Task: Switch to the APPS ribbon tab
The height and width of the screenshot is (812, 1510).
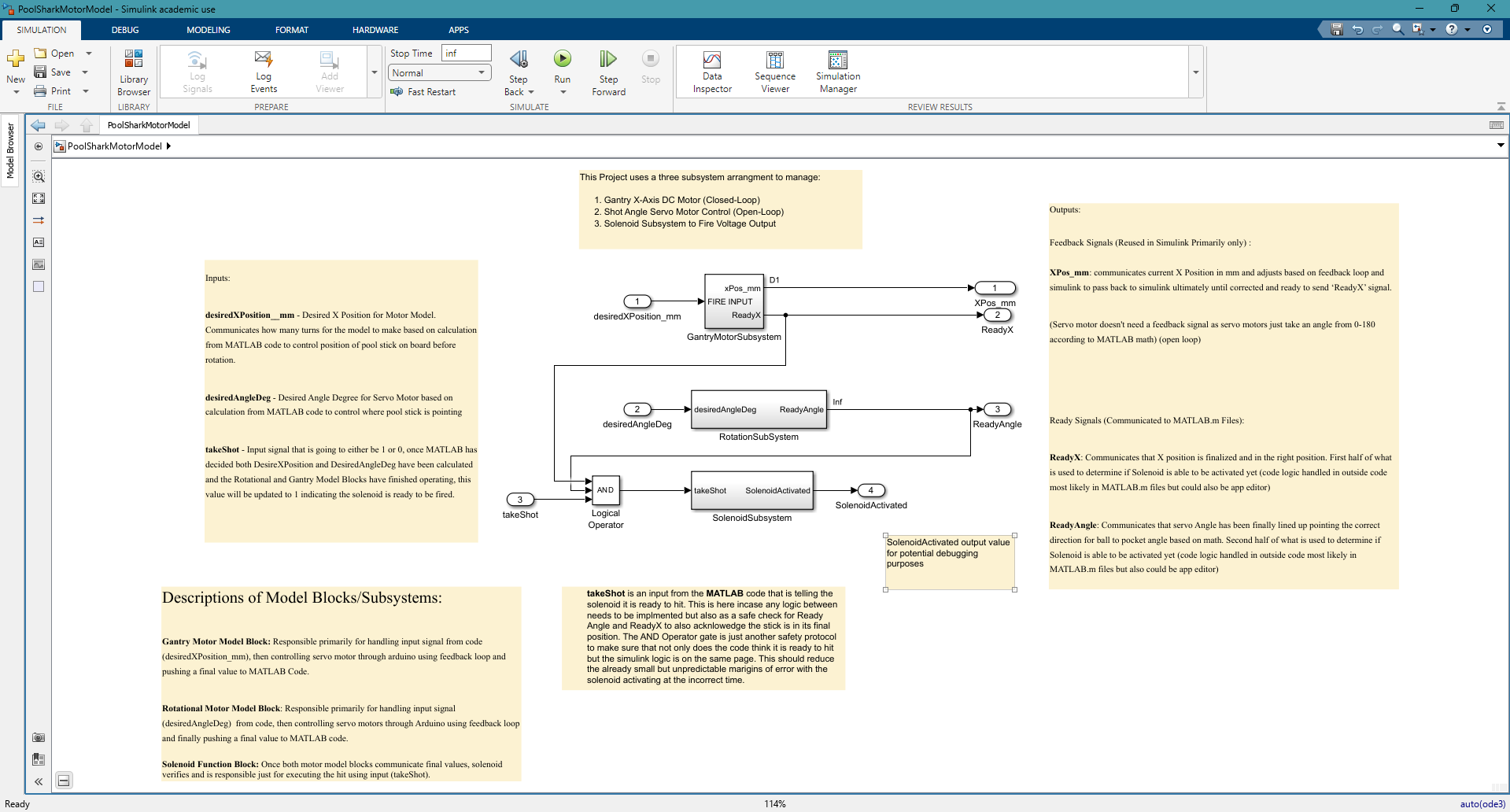Action: [x=459, y=30]
